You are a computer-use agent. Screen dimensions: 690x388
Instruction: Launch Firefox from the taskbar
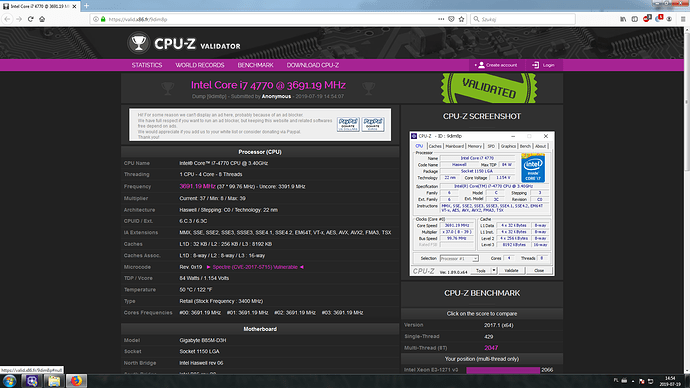77,381
